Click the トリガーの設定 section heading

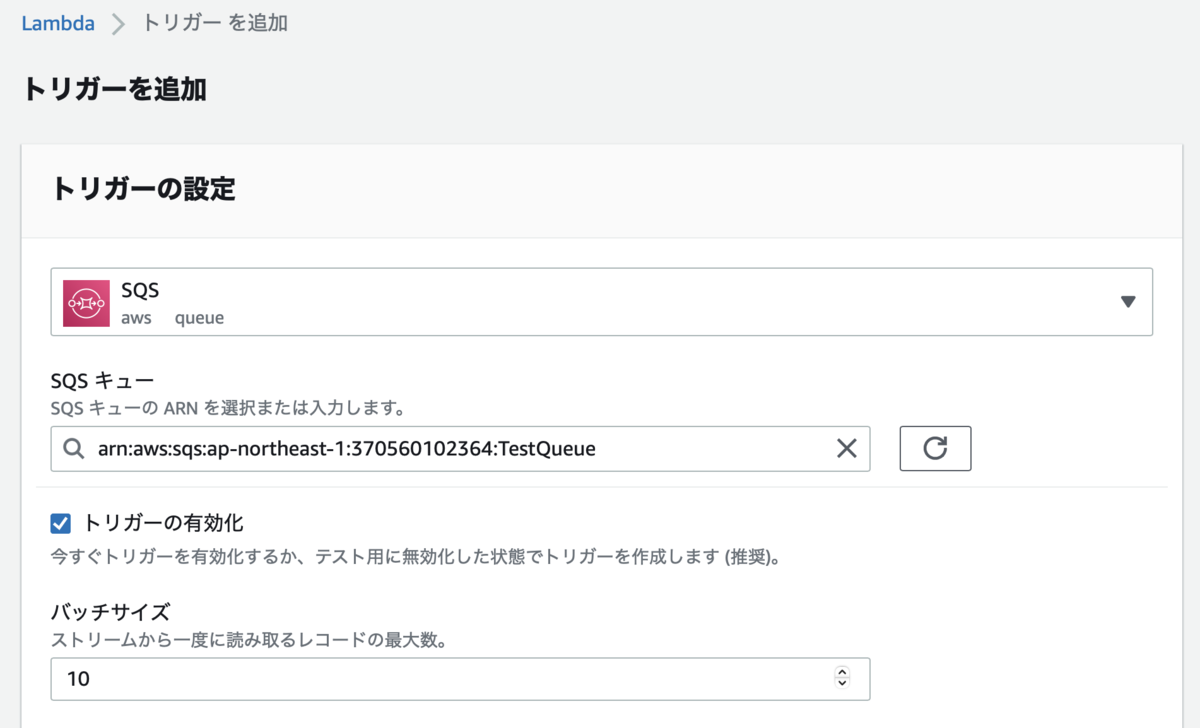click(143, 188)
